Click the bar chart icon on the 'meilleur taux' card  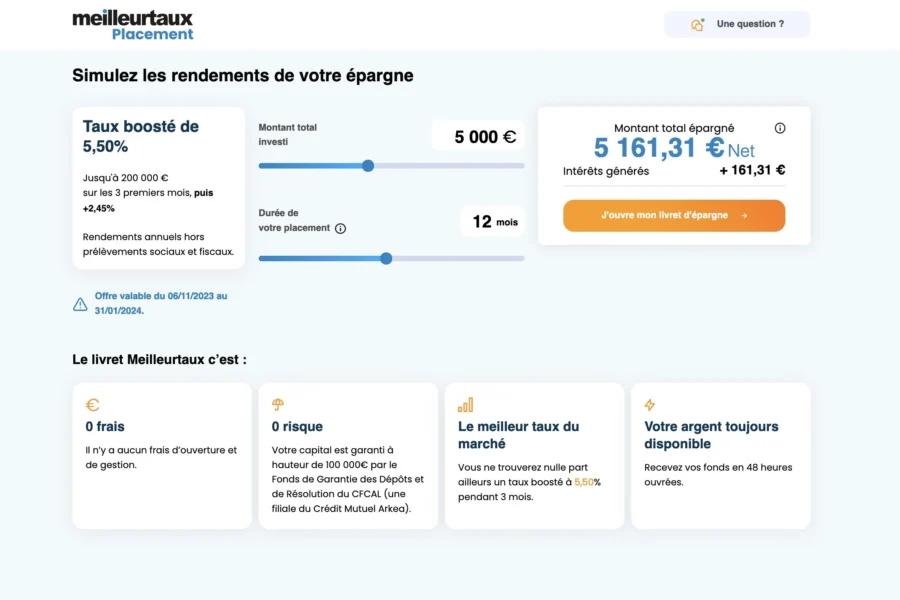point(465,405)
